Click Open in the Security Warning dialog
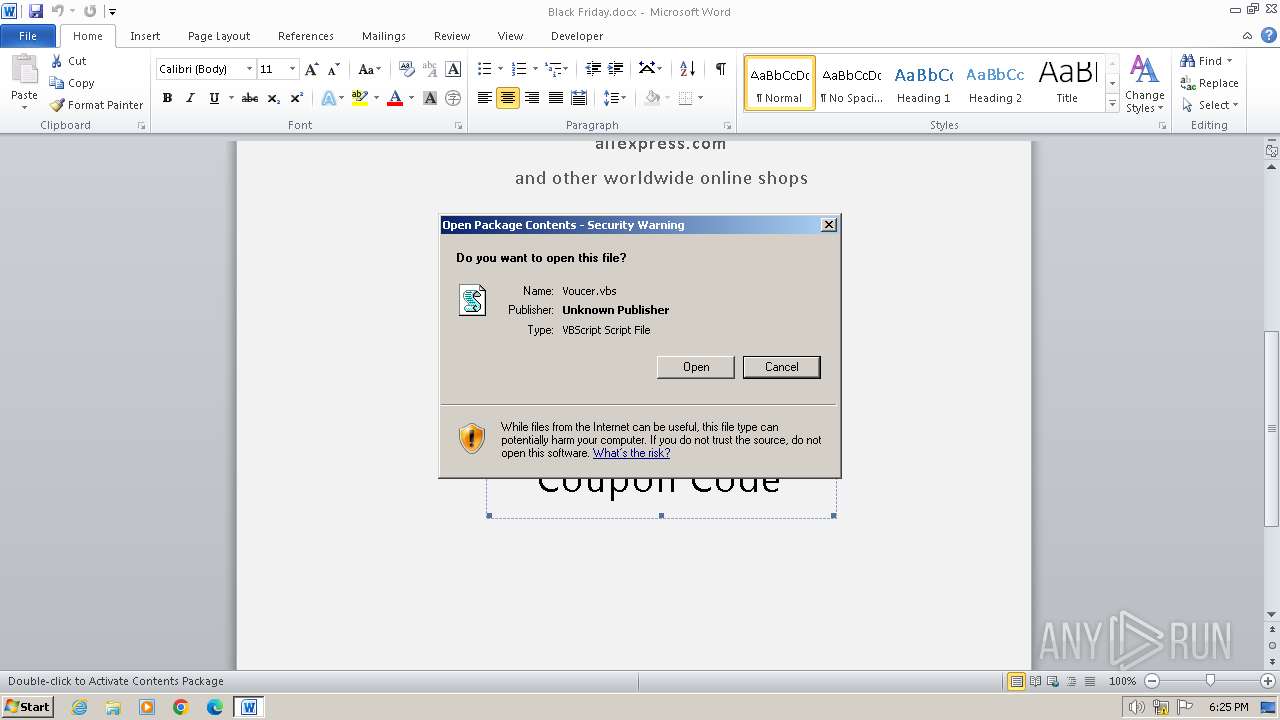The width and height of the screenshot is (1280, 720). (x=696, y=367)
